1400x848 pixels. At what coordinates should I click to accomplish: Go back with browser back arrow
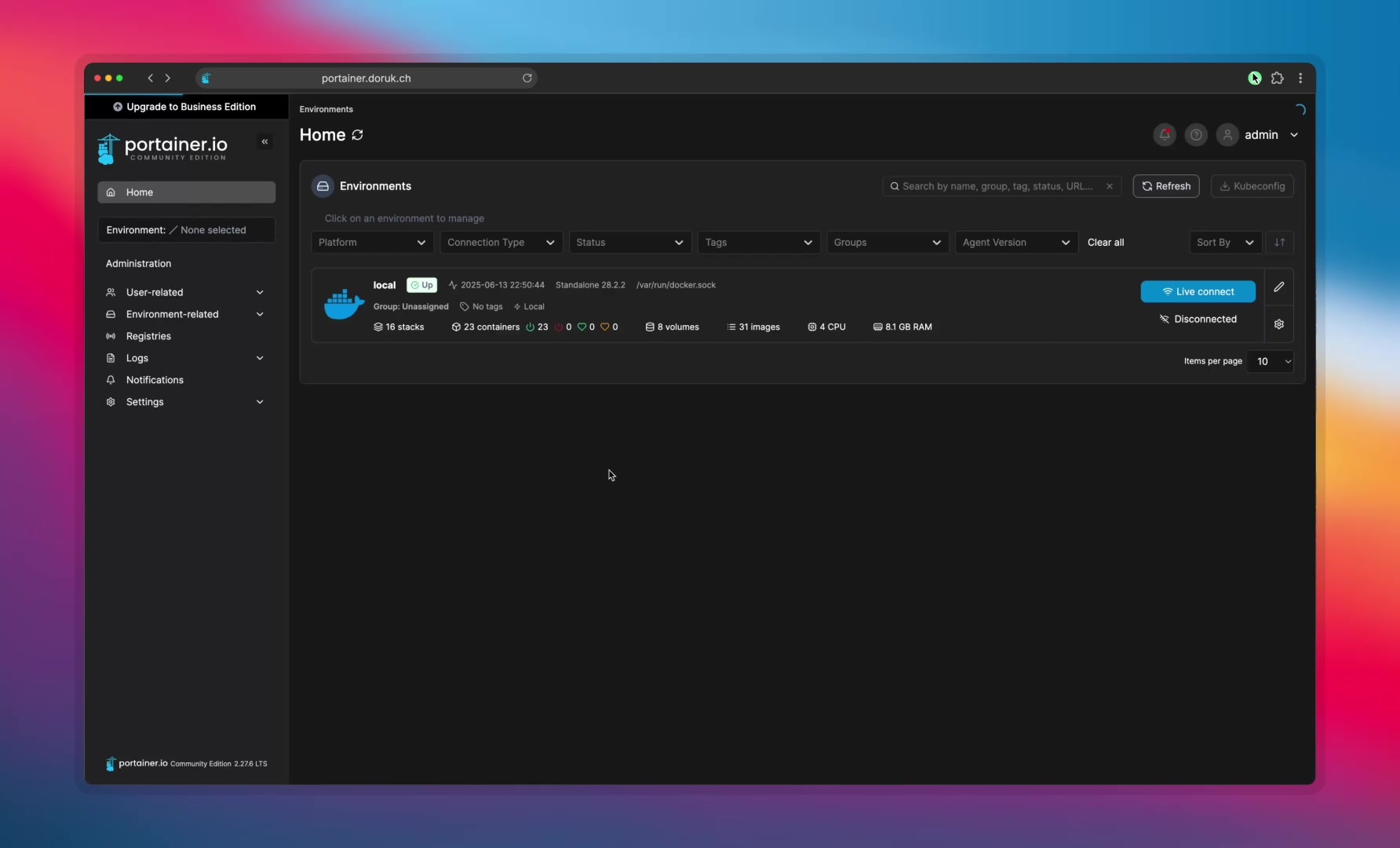[151, 78]
